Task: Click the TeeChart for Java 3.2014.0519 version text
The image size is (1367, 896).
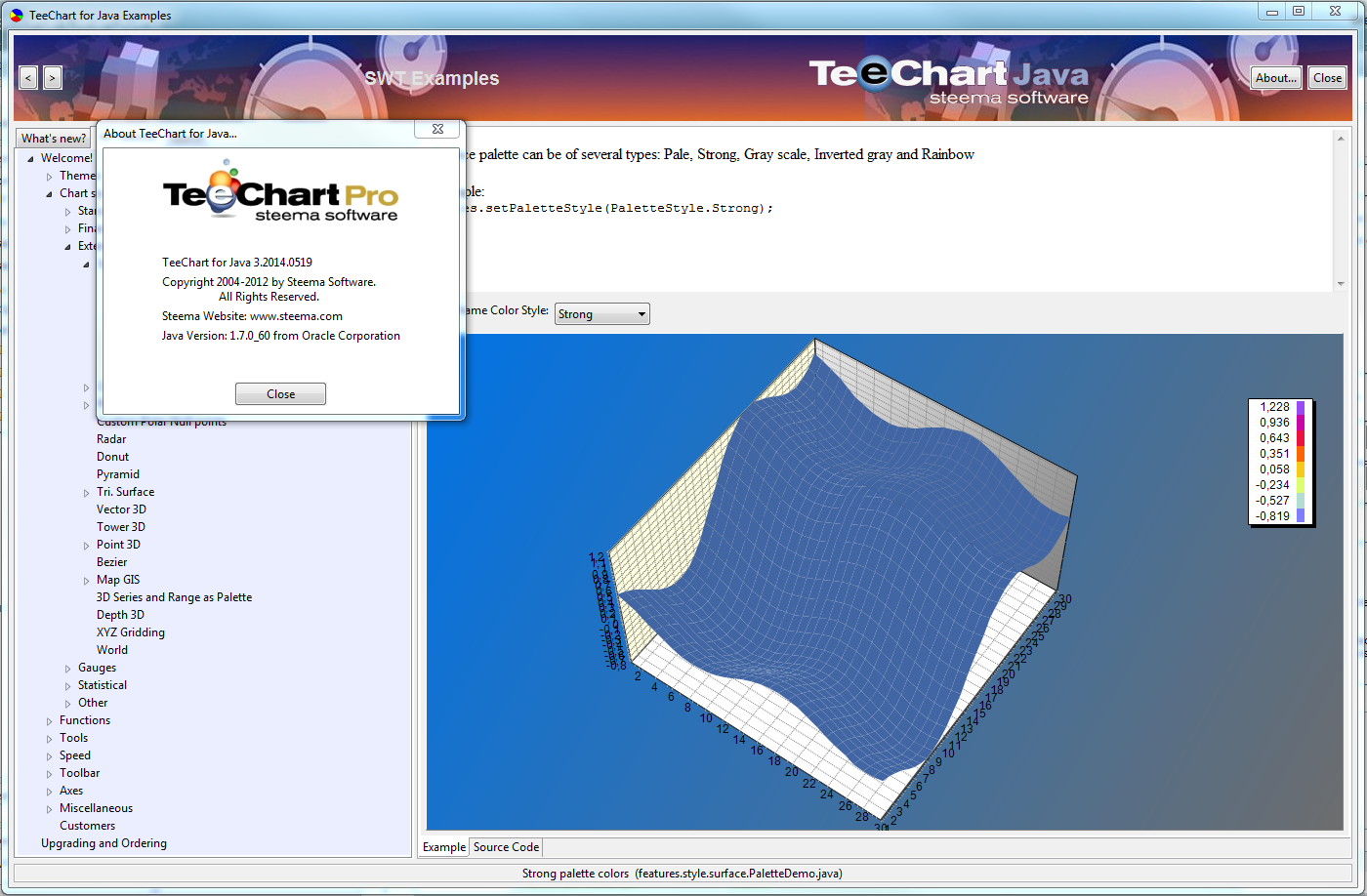Action: (237, 263)
